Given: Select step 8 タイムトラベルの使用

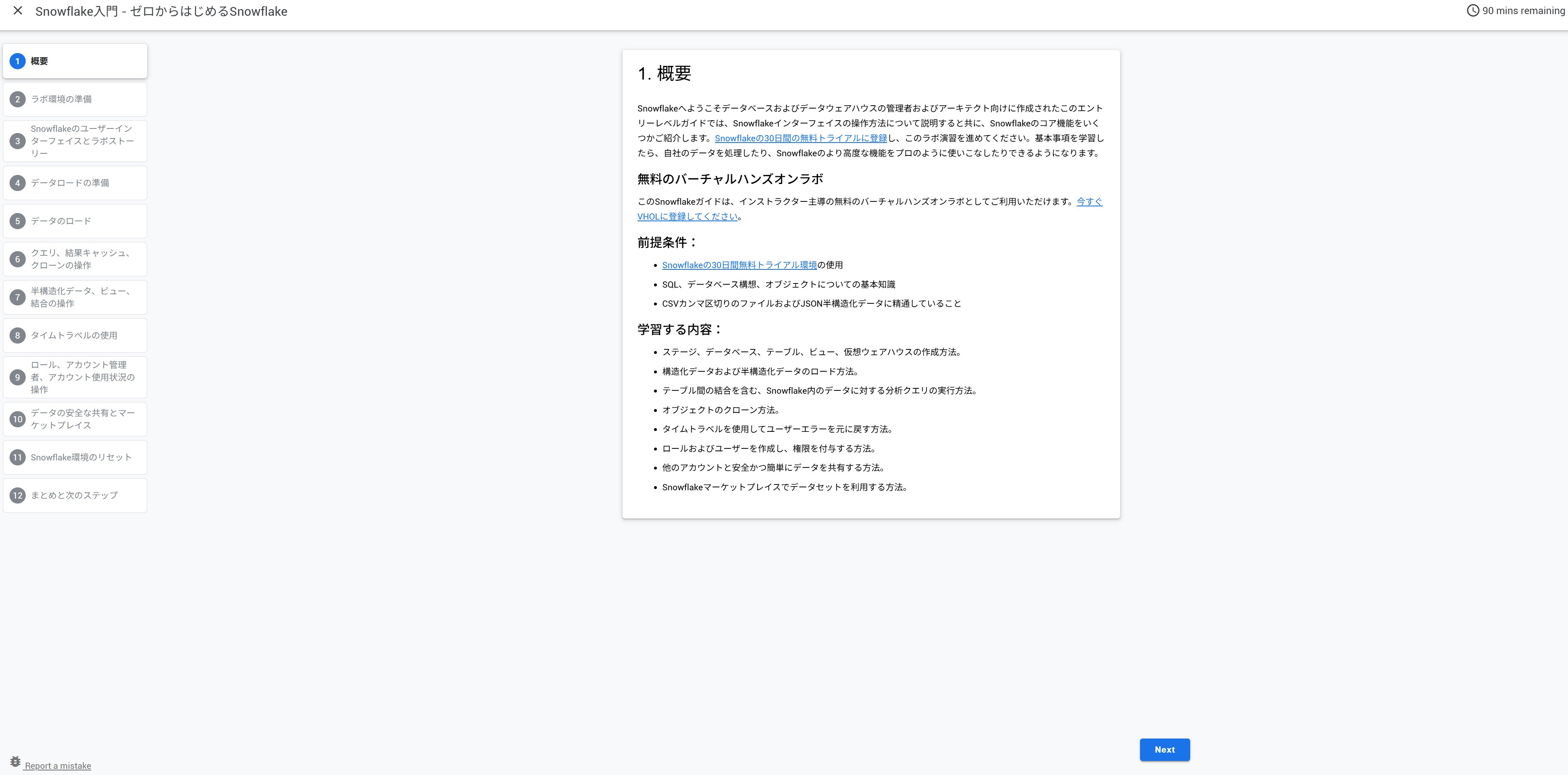Looking at the screenshot, I should (x=75, y=335).
